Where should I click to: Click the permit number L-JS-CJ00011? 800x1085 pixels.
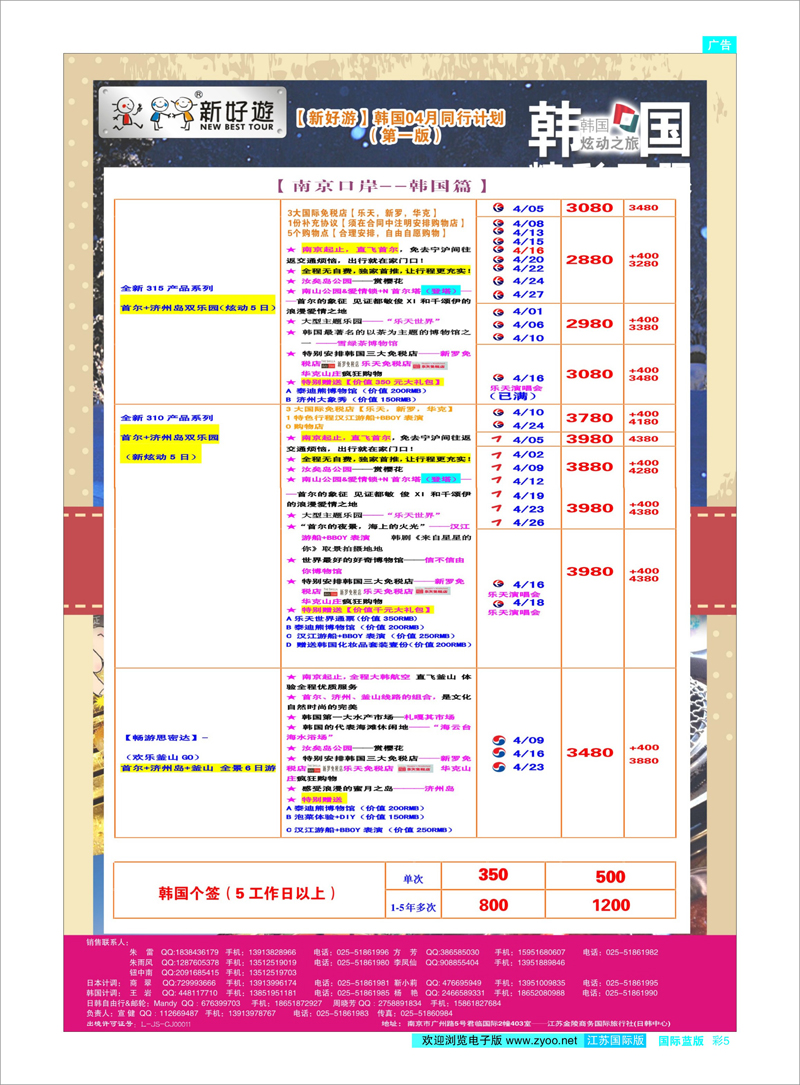coord(165,1024)
